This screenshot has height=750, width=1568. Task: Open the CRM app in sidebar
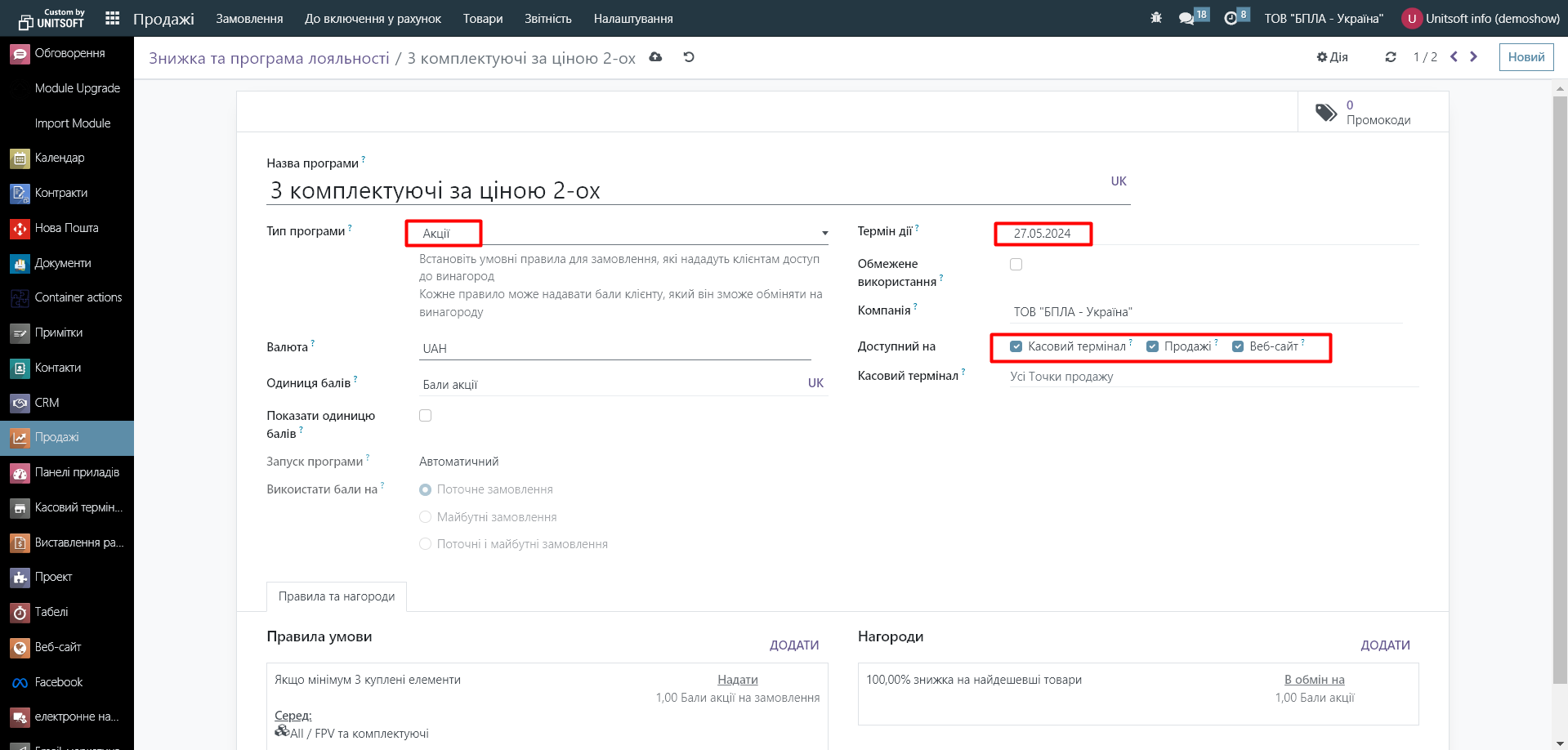point(47,403)
